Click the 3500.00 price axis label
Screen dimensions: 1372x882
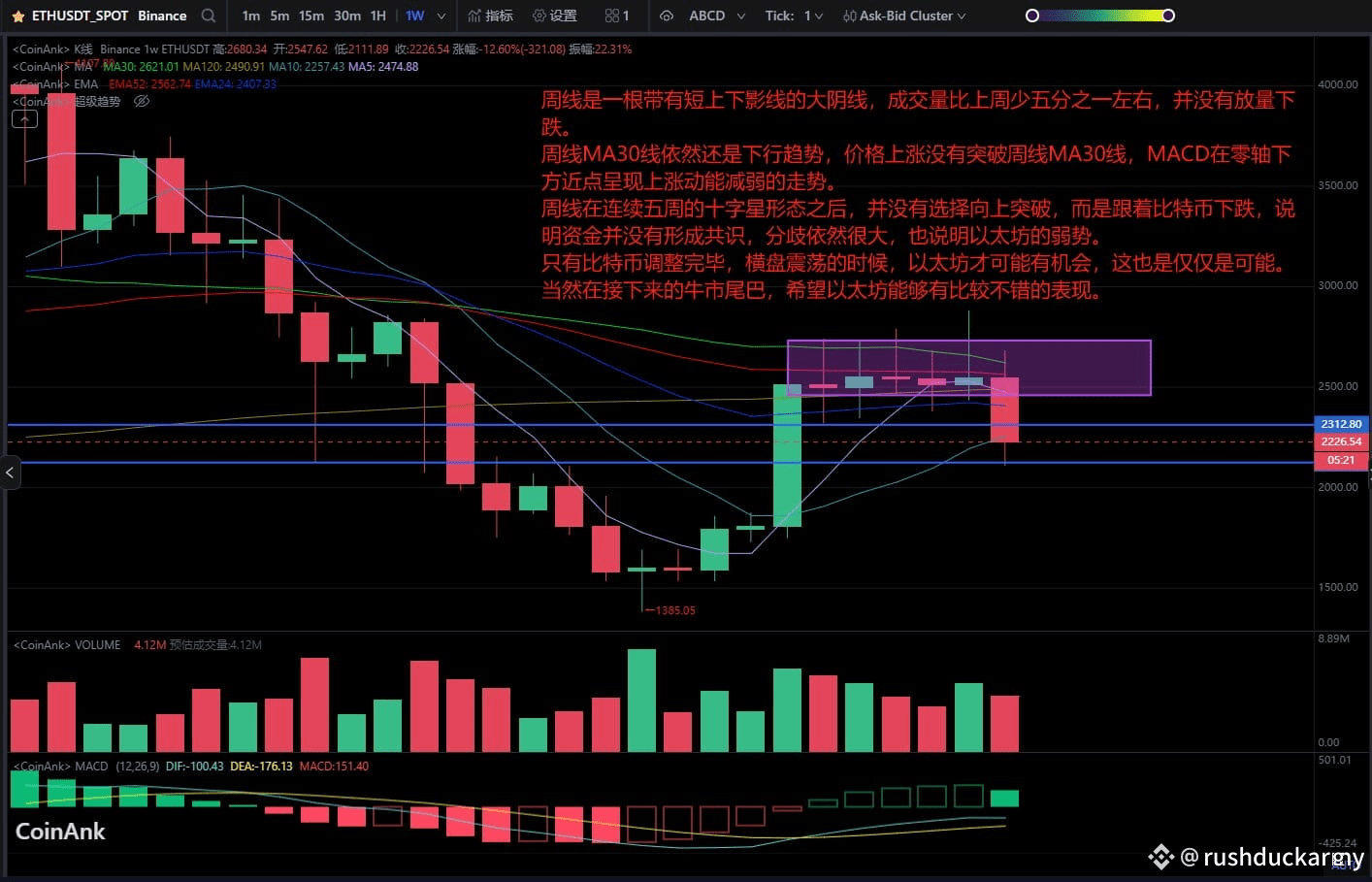coord(1338,185)
